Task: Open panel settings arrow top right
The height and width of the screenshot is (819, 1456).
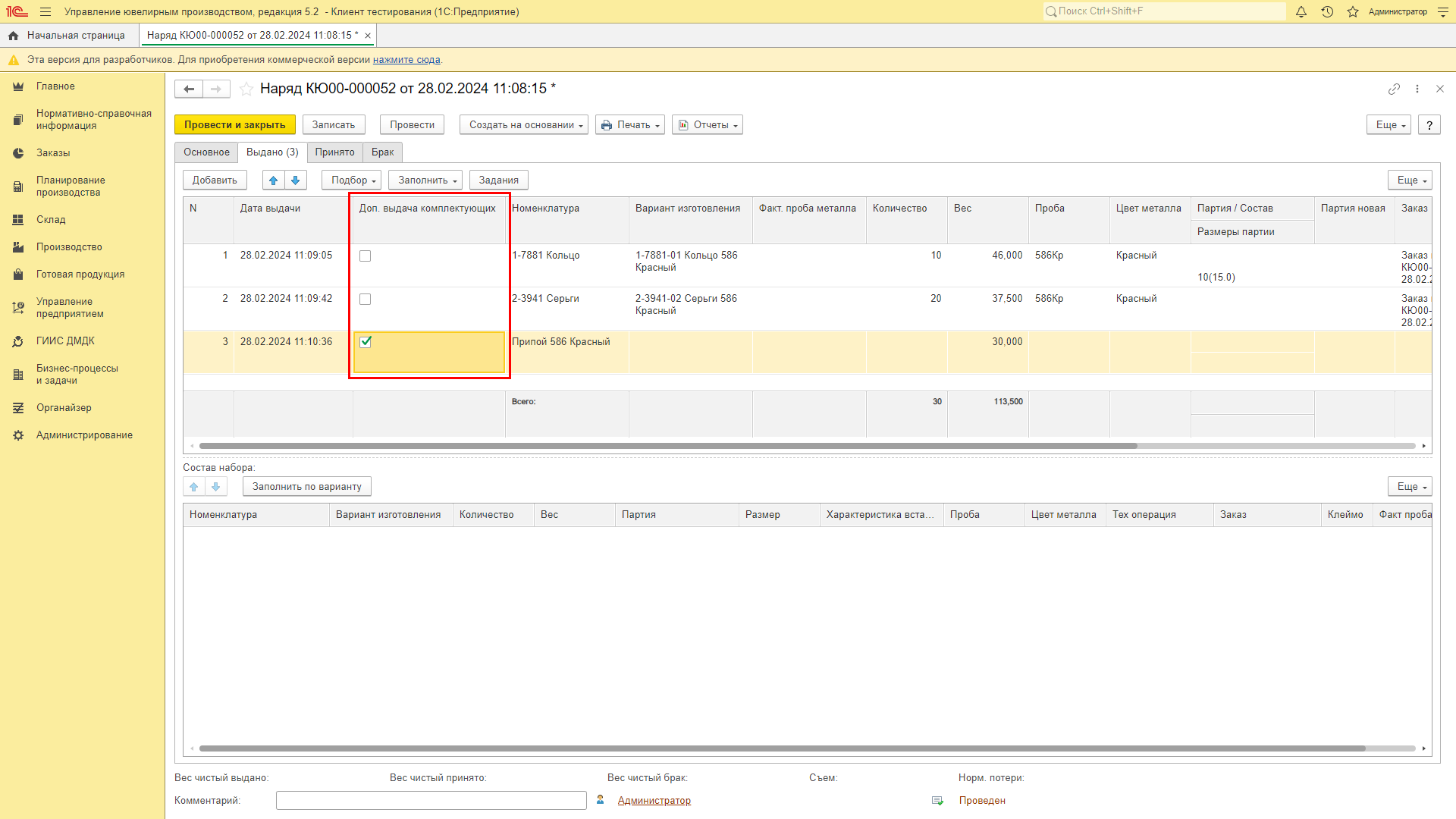Action: [1443, 11]
